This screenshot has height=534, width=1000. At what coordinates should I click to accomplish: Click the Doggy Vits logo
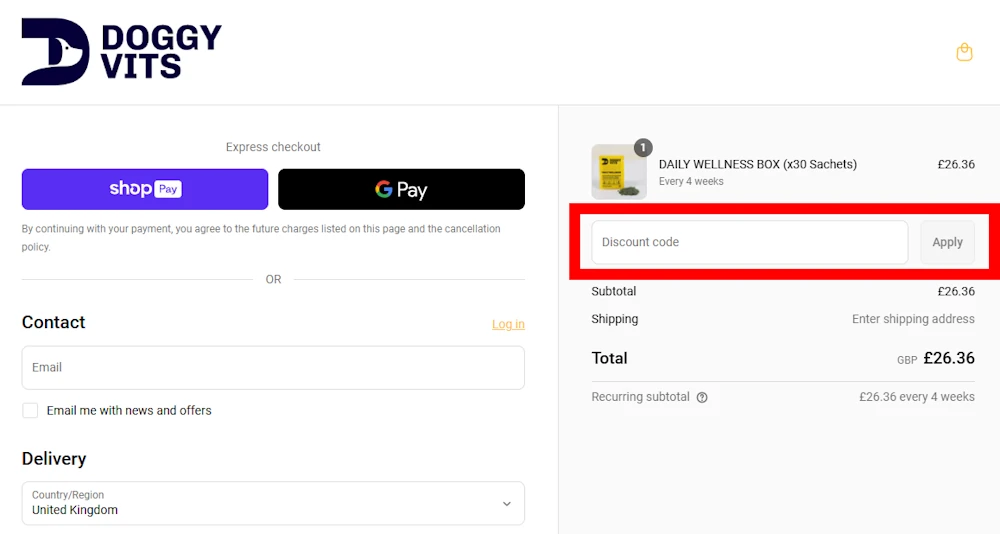pyautogui.click(x=121, y=52)
